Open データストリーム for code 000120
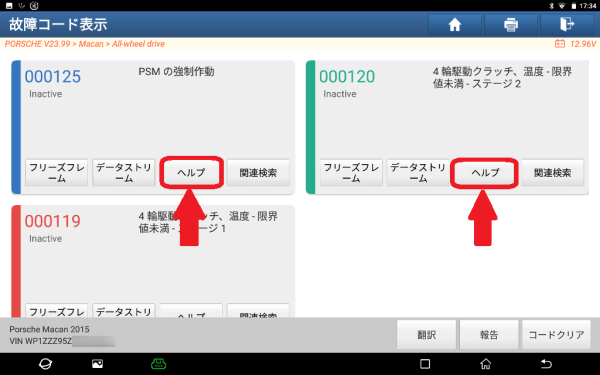The image size is (600, 375). coord(418,173)
